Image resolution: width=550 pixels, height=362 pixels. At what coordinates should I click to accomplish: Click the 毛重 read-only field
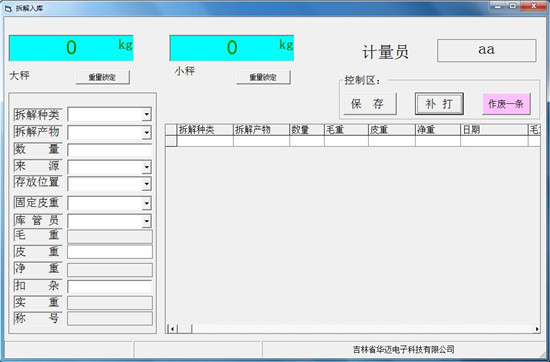point(110,236)
